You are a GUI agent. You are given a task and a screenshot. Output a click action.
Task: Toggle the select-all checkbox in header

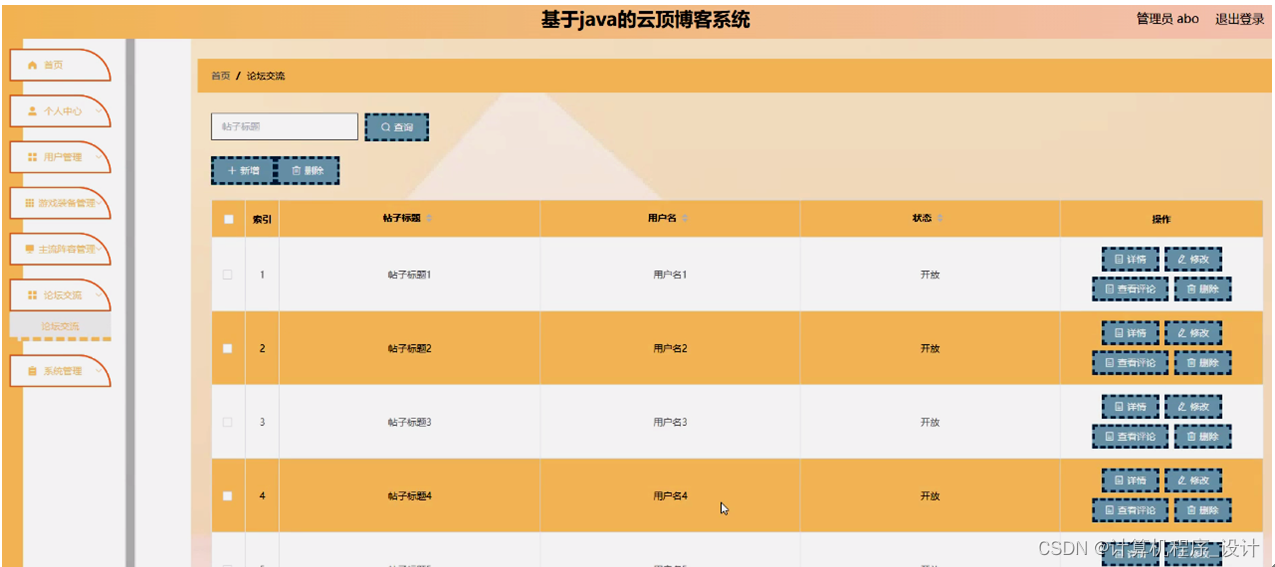(228, 219)
